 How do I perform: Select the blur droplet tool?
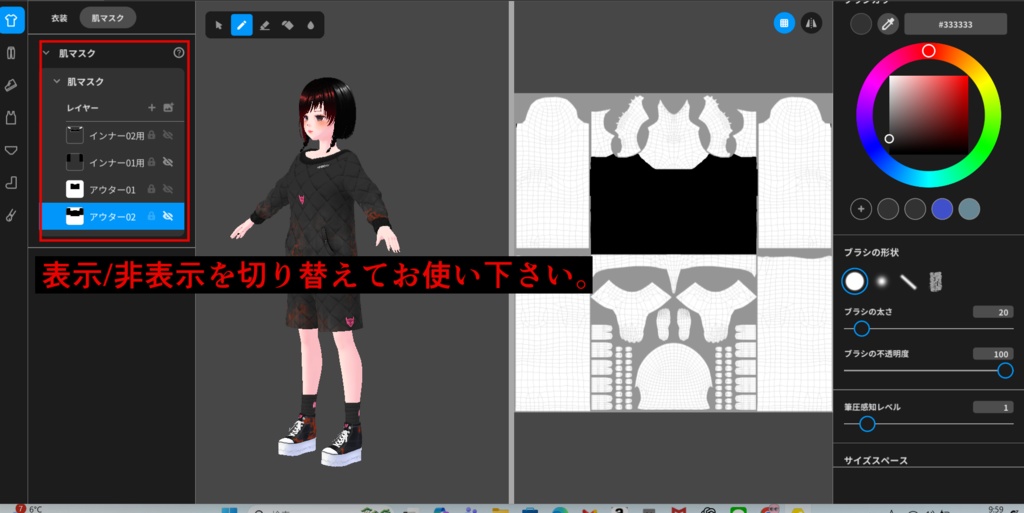tap(310, 25)
